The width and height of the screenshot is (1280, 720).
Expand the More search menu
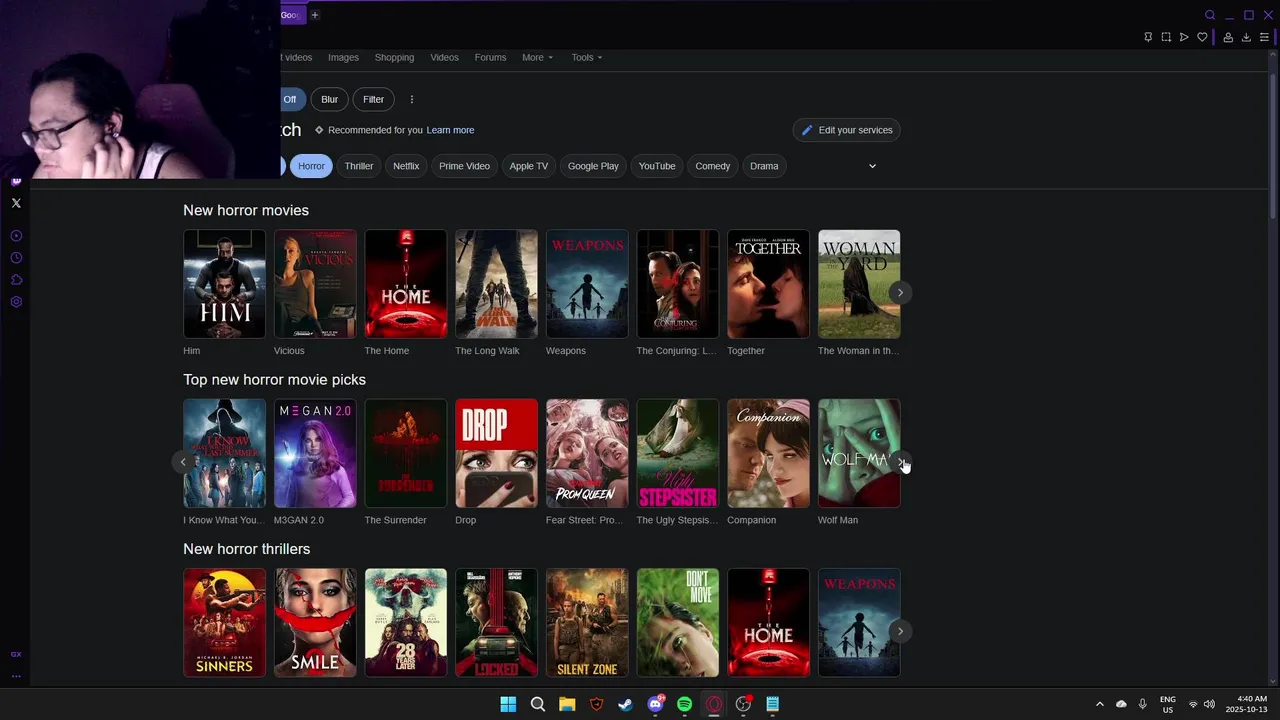(x=537, y=57)
